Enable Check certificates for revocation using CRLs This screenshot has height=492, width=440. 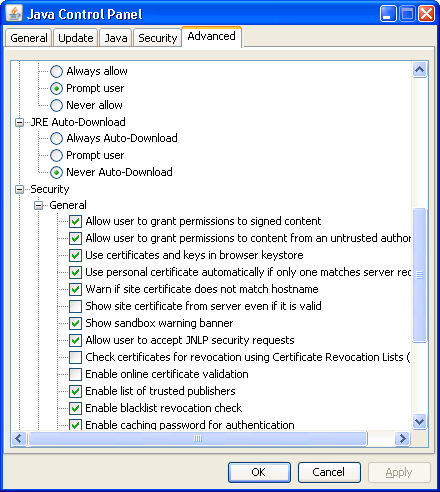pyautogui.click(x=75, y=357)
